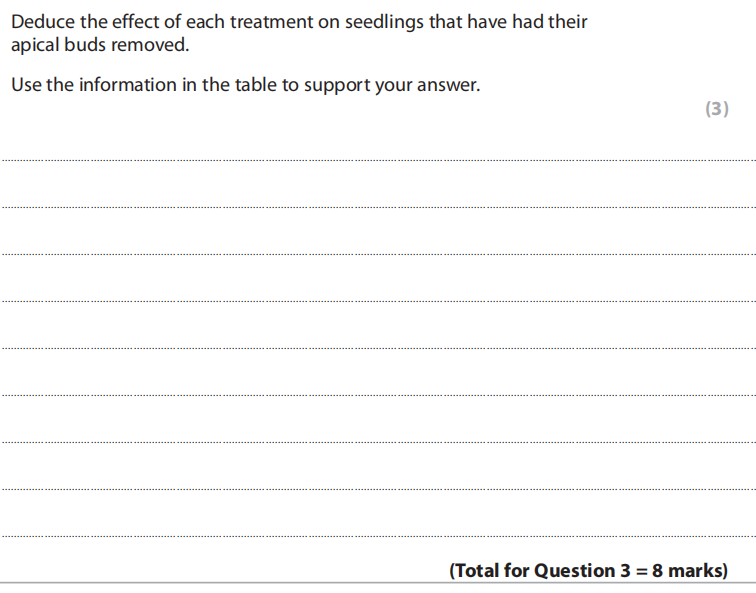Place cursor on fifth dotted answer line
756x593 pixels.
(378, 348)
